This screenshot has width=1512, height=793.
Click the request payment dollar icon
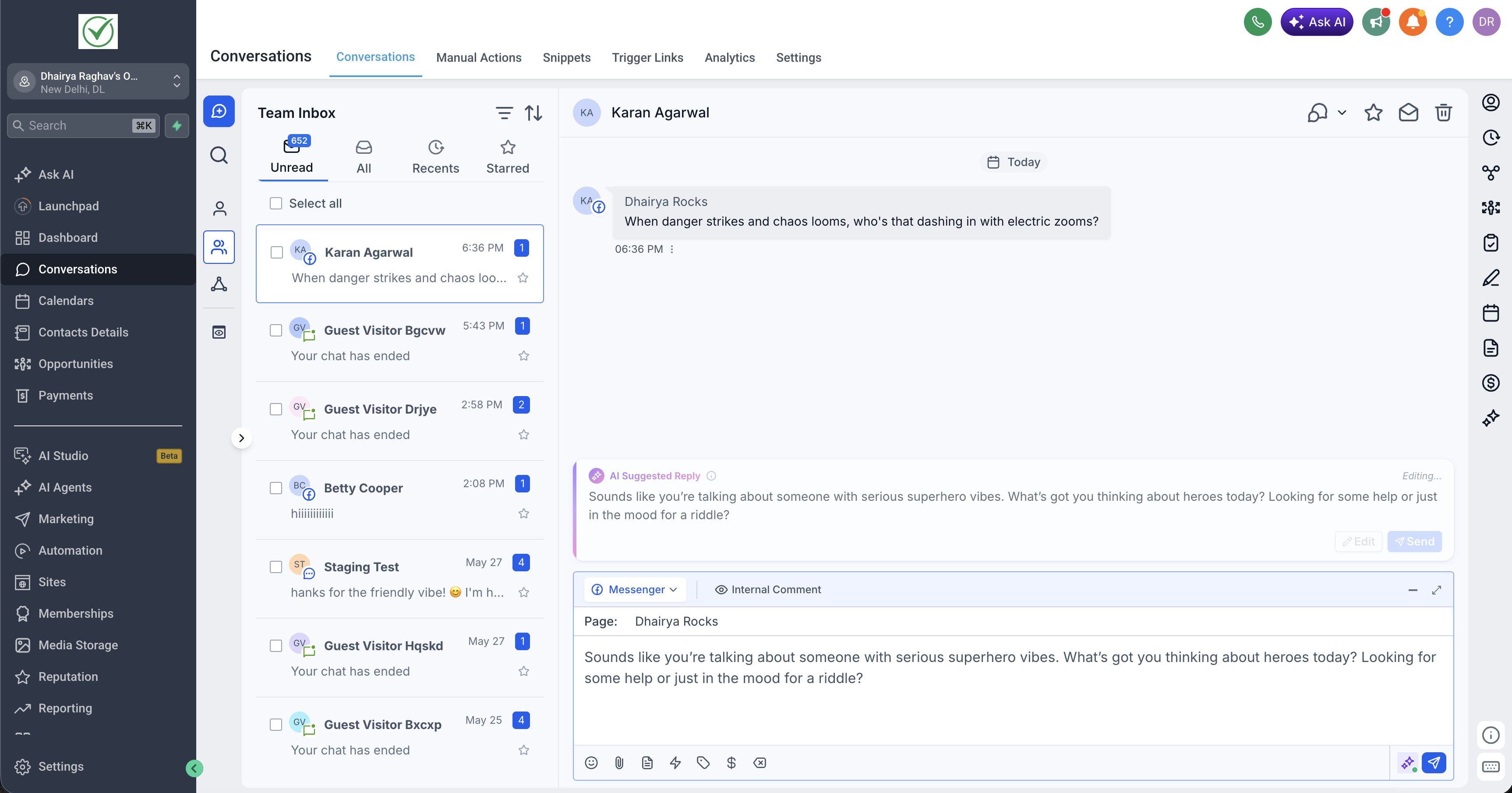pos(731,762)
